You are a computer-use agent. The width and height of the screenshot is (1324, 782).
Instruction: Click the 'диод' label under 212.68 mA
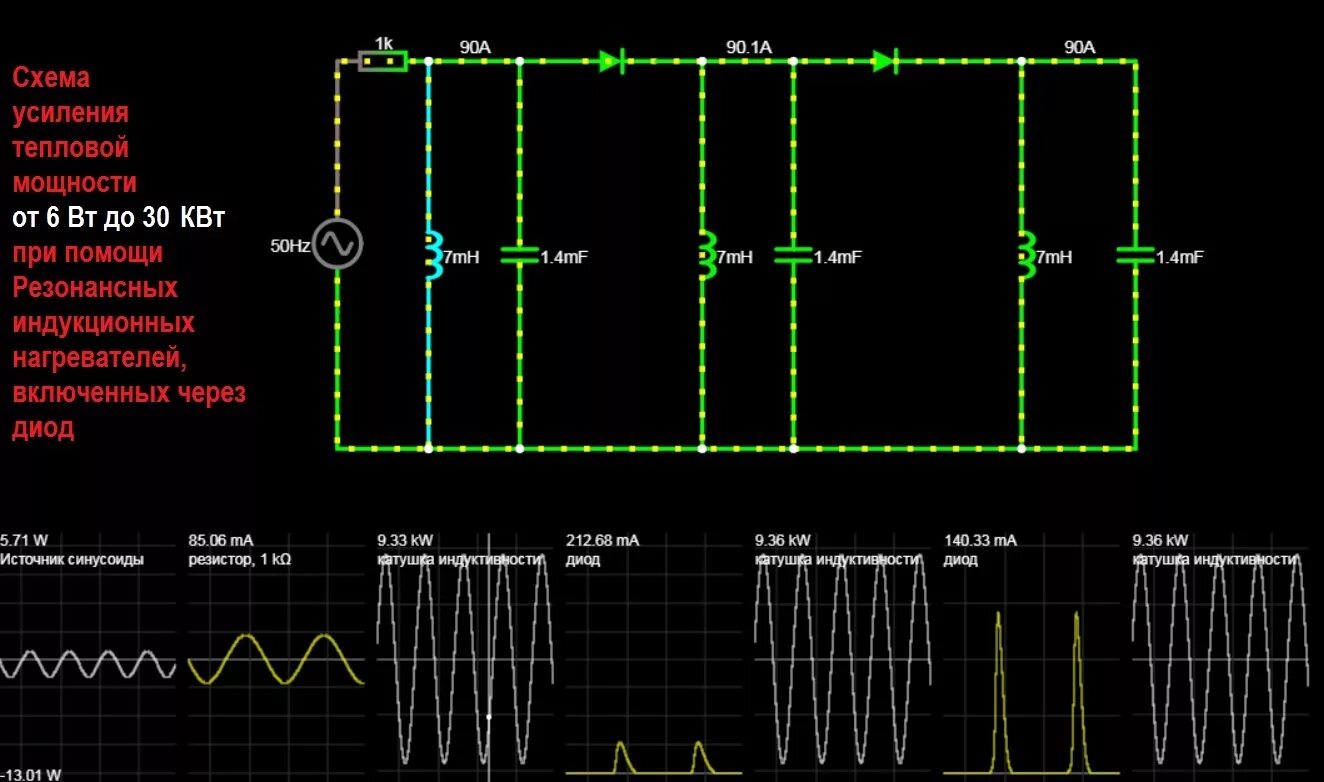583,560
